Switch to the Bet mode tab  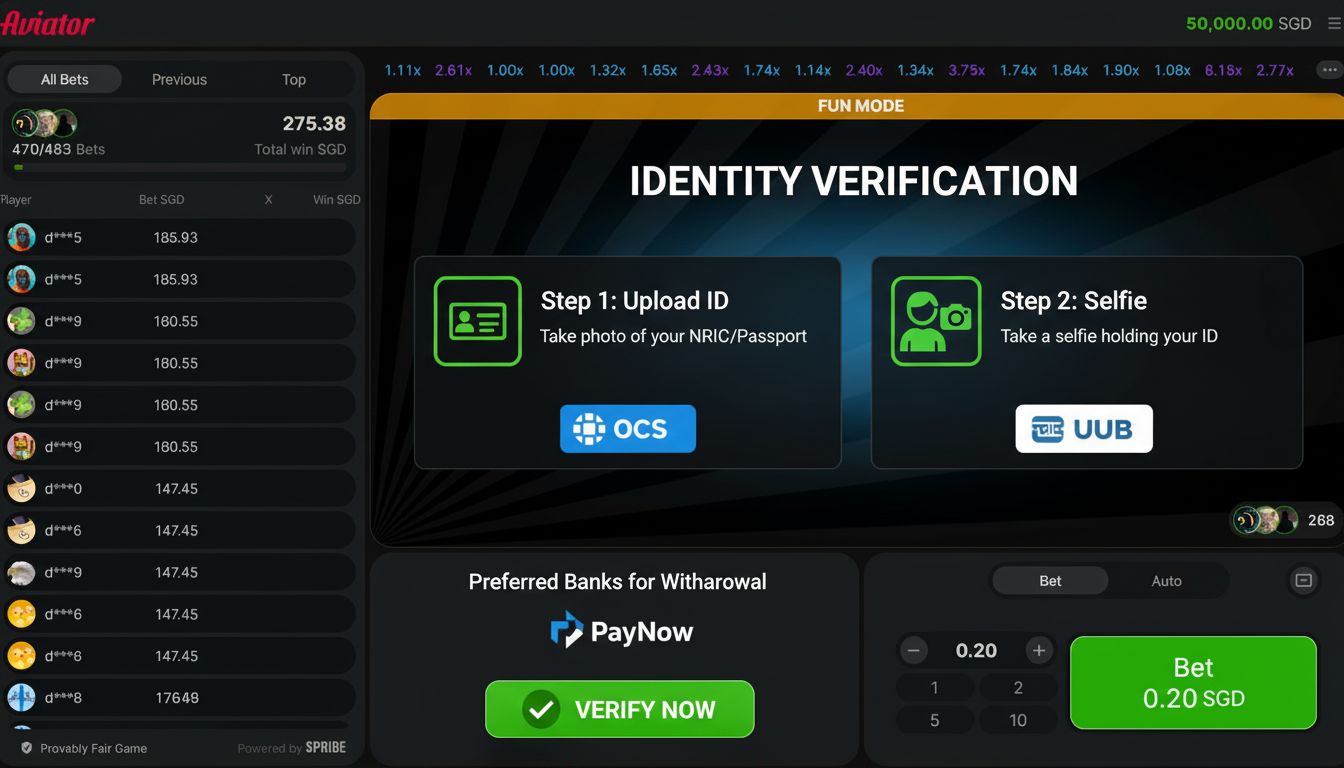[1050, 581]
